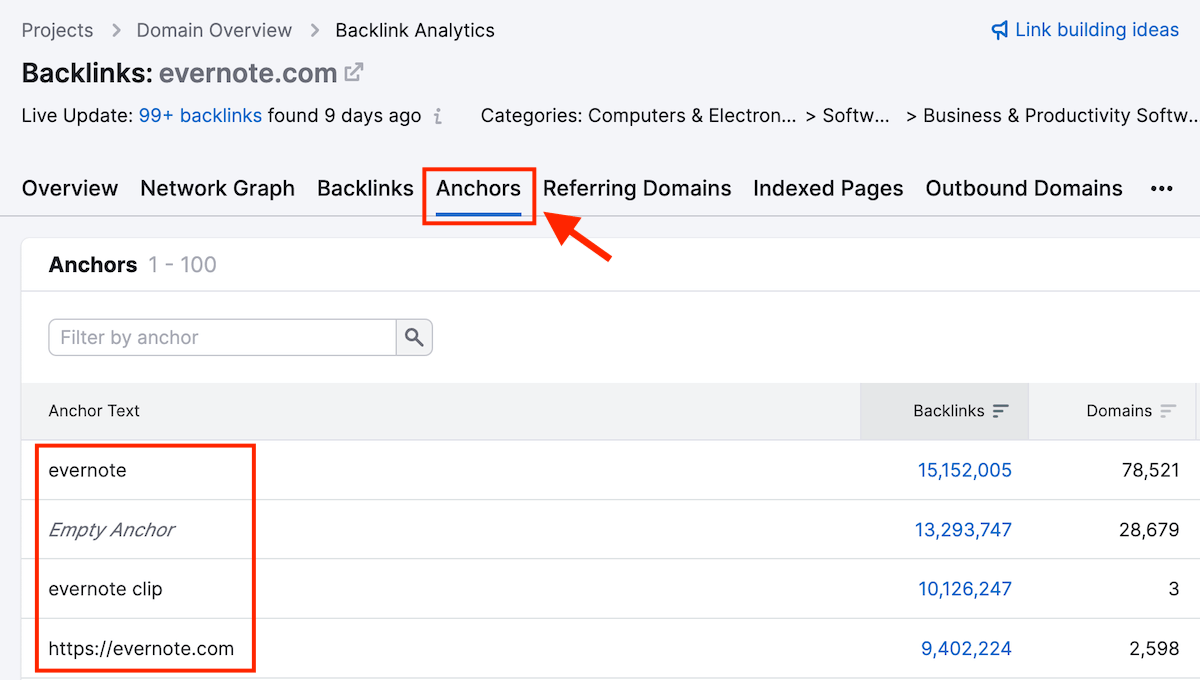Click the megaphone icon for link building
This screenshot has width=1200, height=680.
pyautogui.click(x=999, y=30)
